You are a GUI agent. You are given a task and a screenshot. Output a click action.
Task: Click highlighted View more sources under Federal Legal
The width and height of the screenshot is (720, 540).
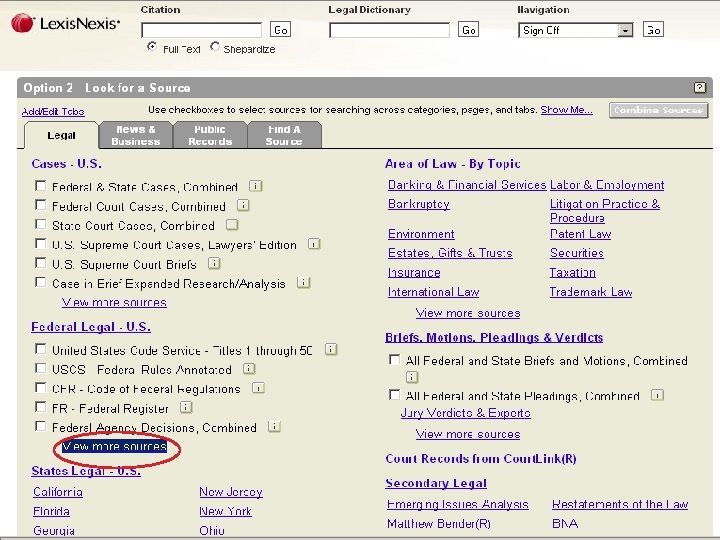pyautogui.click(x=114, y=446)
